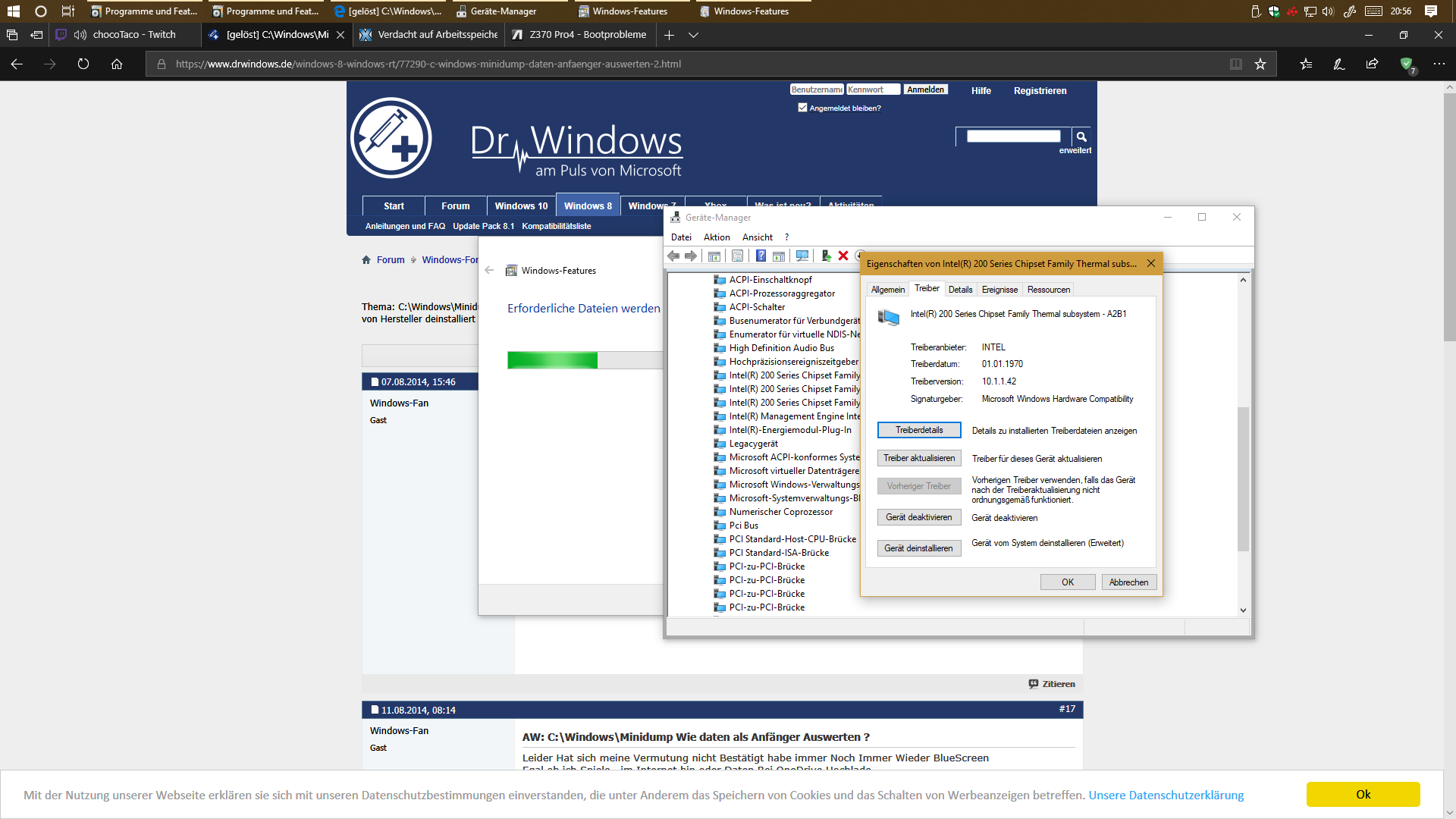Click the Benutzername input field
The image size is (1456, 819).
coord(817,89)
